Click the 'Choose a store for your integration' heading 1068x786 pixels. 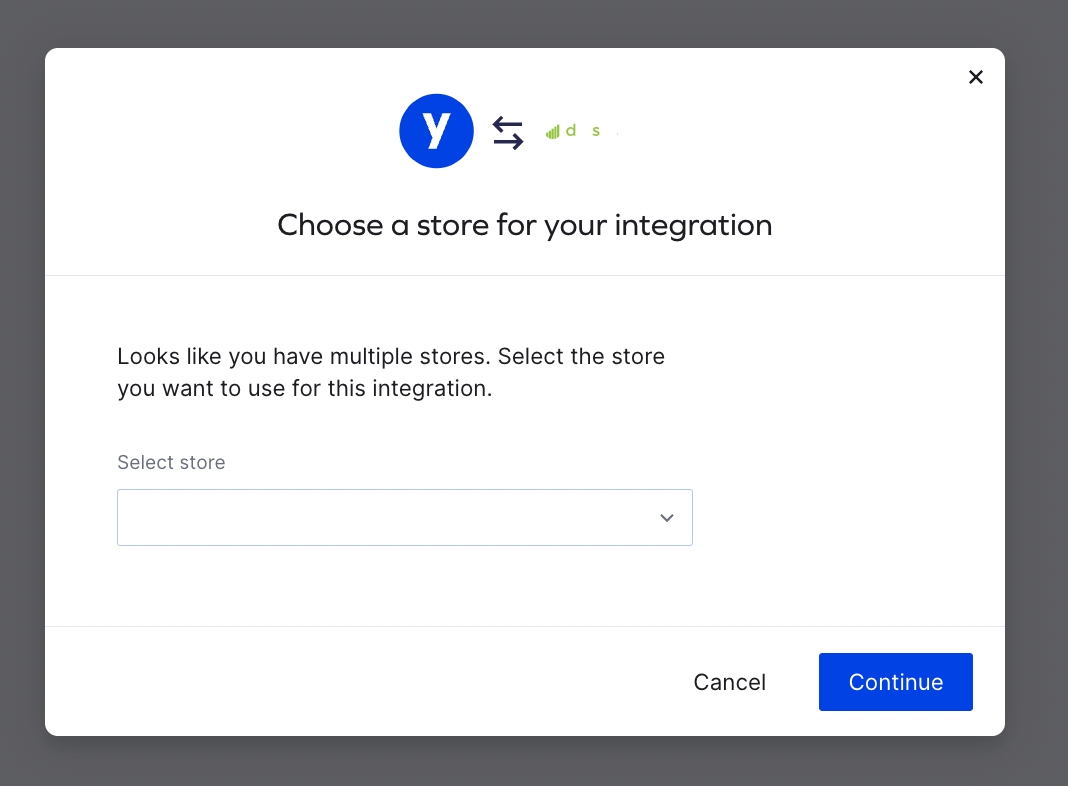point(524,225)
